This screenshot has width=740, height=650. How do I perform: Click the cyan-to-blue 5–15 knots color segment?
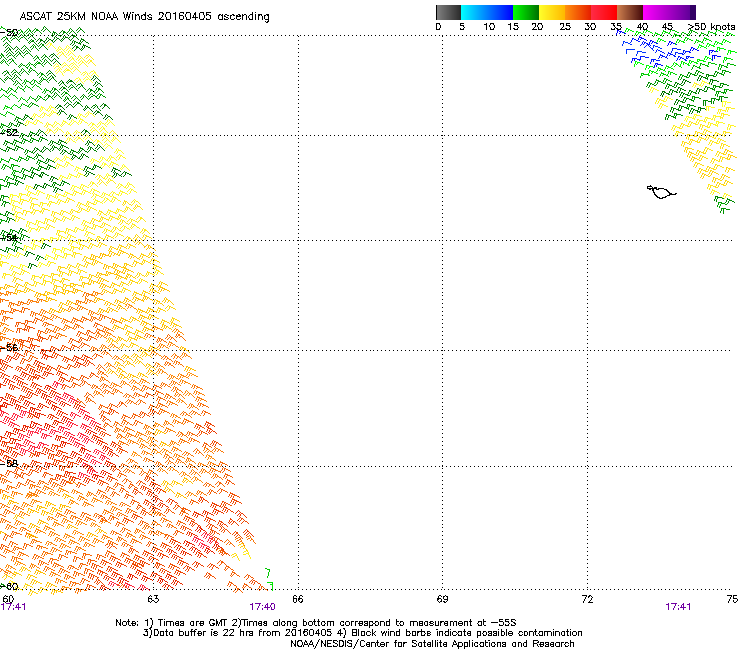(x=487, y=12)
